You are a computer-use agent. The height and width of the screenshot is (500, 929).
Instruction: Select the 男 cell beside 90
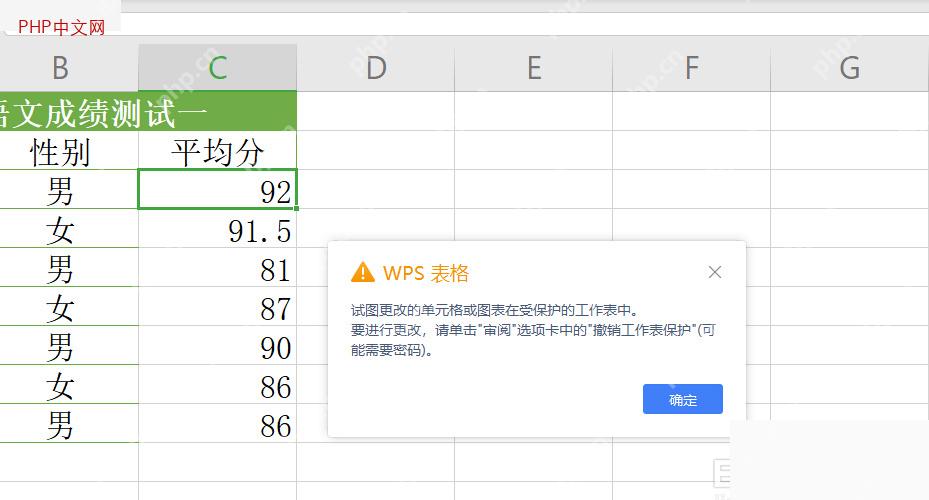69,346
